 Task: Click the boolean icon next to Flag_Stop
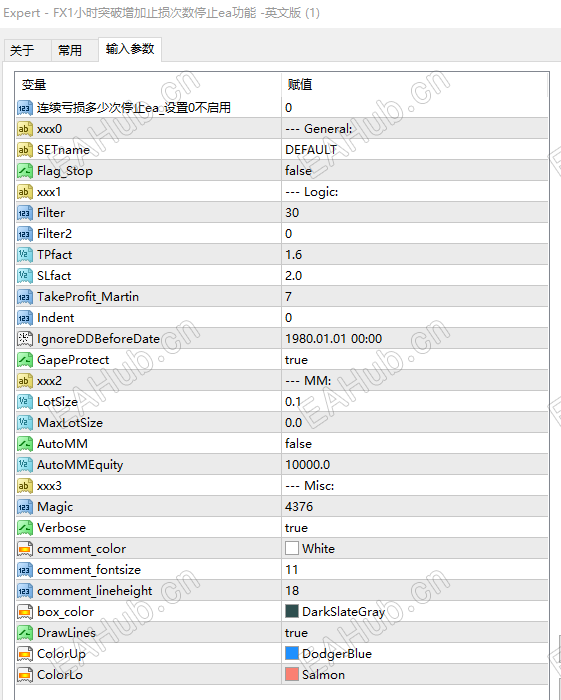pos(25,171)
